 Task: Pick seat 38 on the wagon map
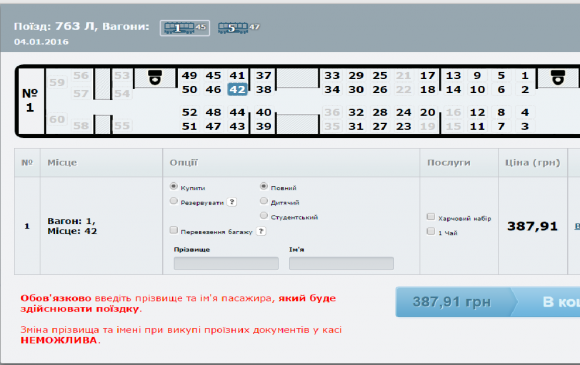coord(264,89)
